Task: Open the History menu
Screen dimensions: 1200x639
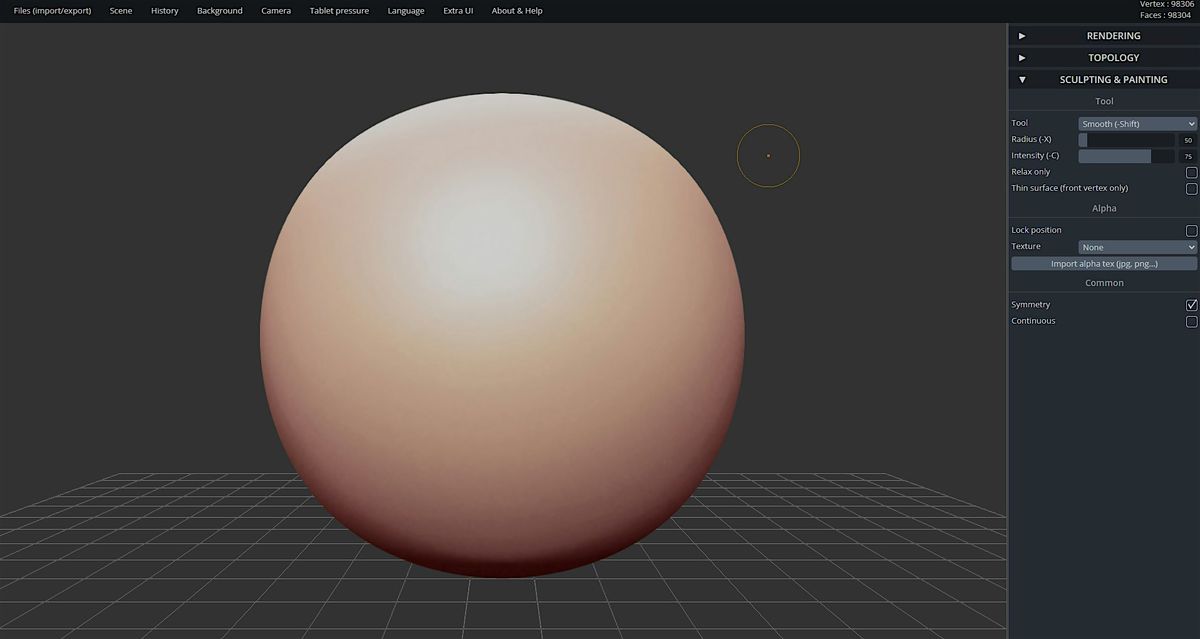Action: (164, 11)
